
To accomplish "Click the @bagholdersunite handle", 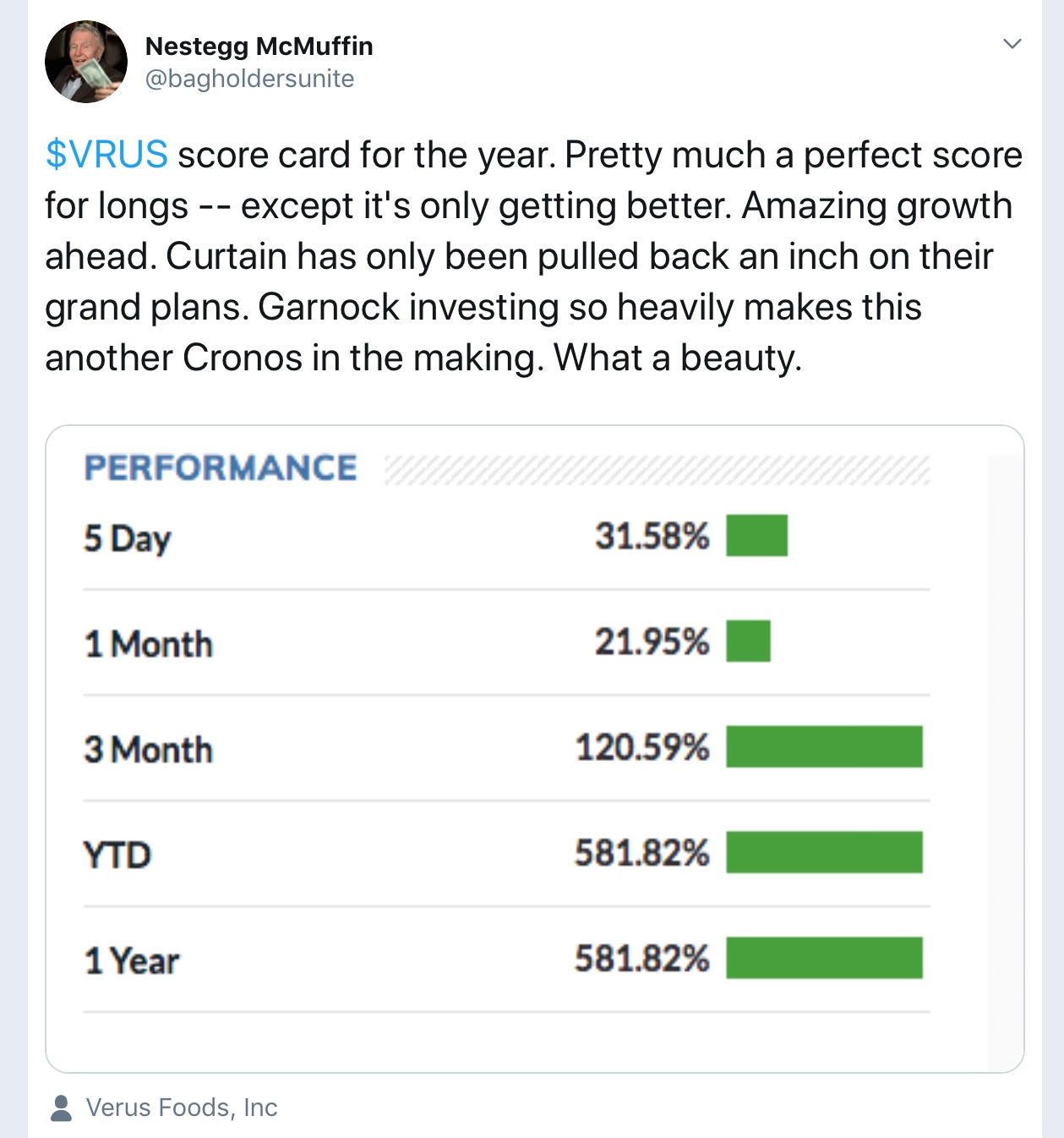I will click(249, 79).
